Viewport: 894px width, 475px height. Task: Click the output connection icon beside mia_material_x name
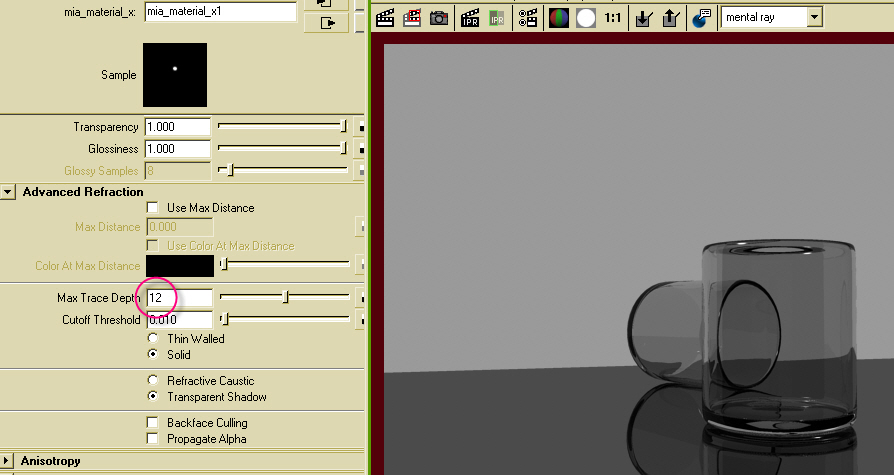coord(326,23)
